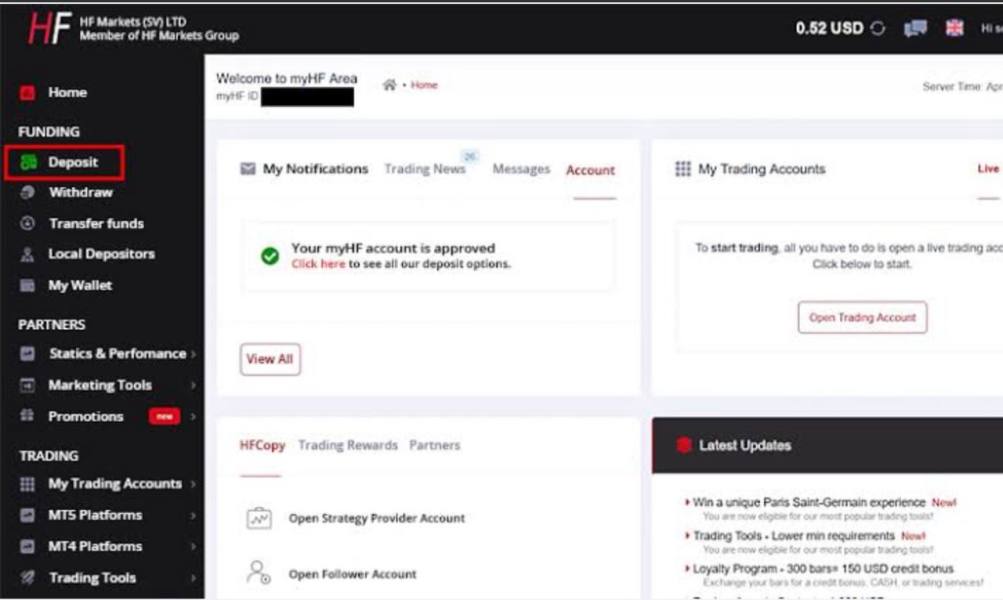This screenshot has width=1003, height=600.
Task: Click the green Deposit icon
Action: pyautogui.click(x=28, y=162)
